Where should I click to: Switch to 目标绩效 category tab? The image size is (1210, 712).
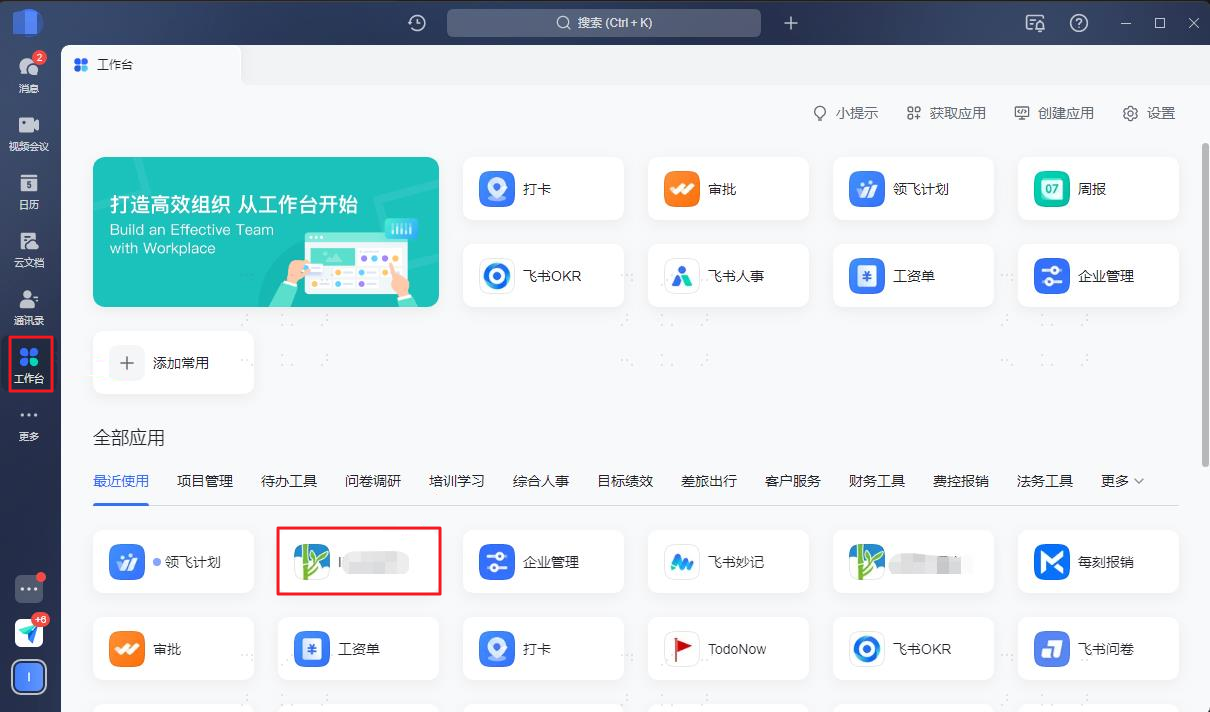(625, 481)
